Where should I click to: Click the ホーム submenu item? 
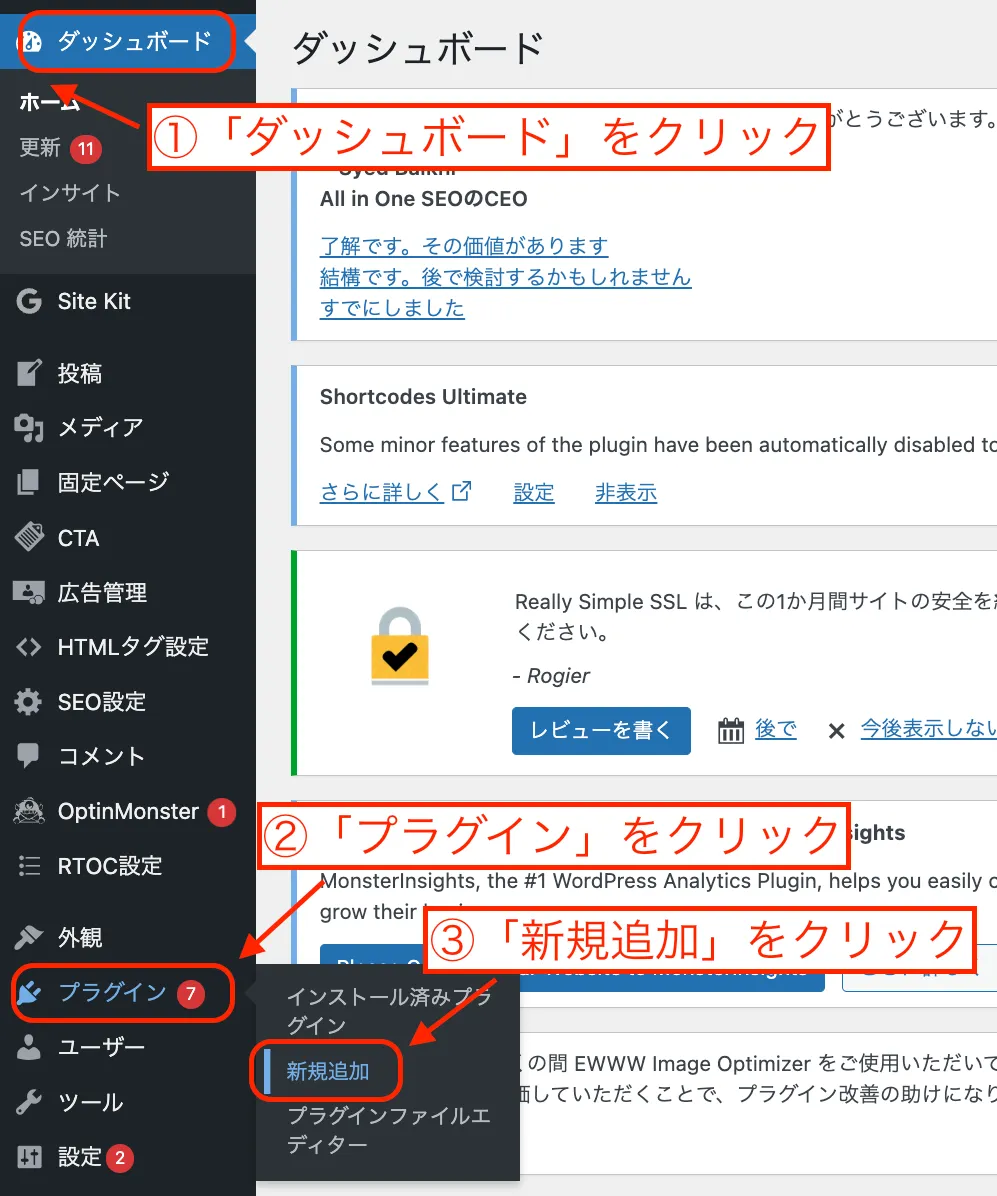50,101
